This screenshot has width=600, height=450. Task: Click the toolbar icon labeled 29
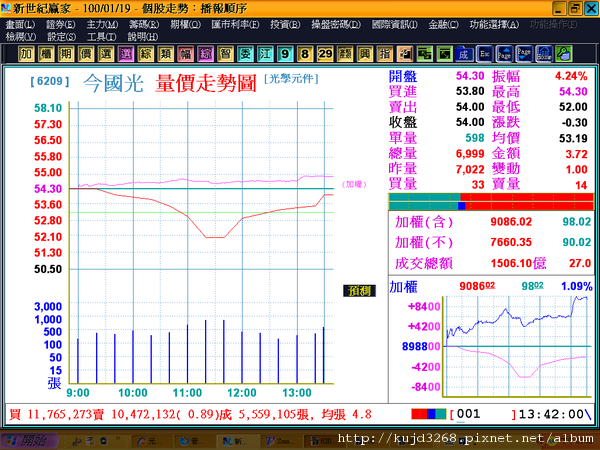coord(325,54)
